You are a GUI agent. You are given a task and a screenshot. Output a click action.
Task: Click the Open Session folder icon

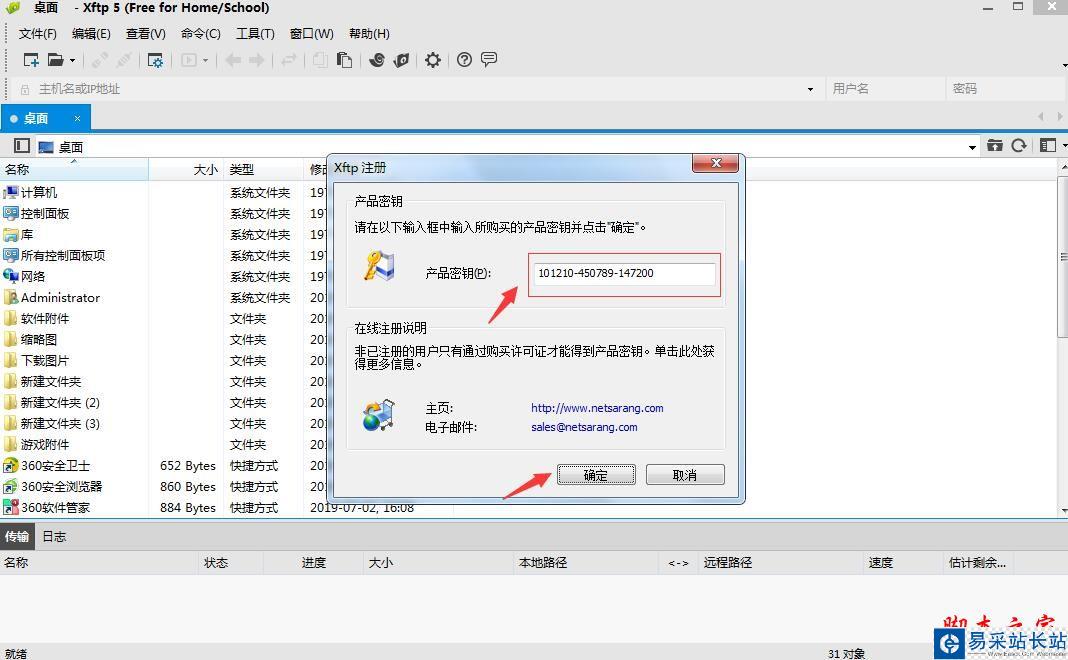pyautogui.click(x=55, y=60)
